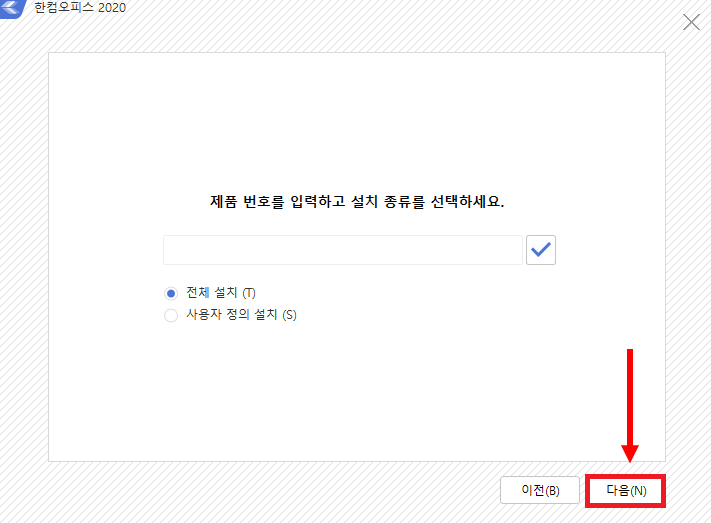
Task: Click the 전체 설치 (T) label text
Action: pos(221,293)
